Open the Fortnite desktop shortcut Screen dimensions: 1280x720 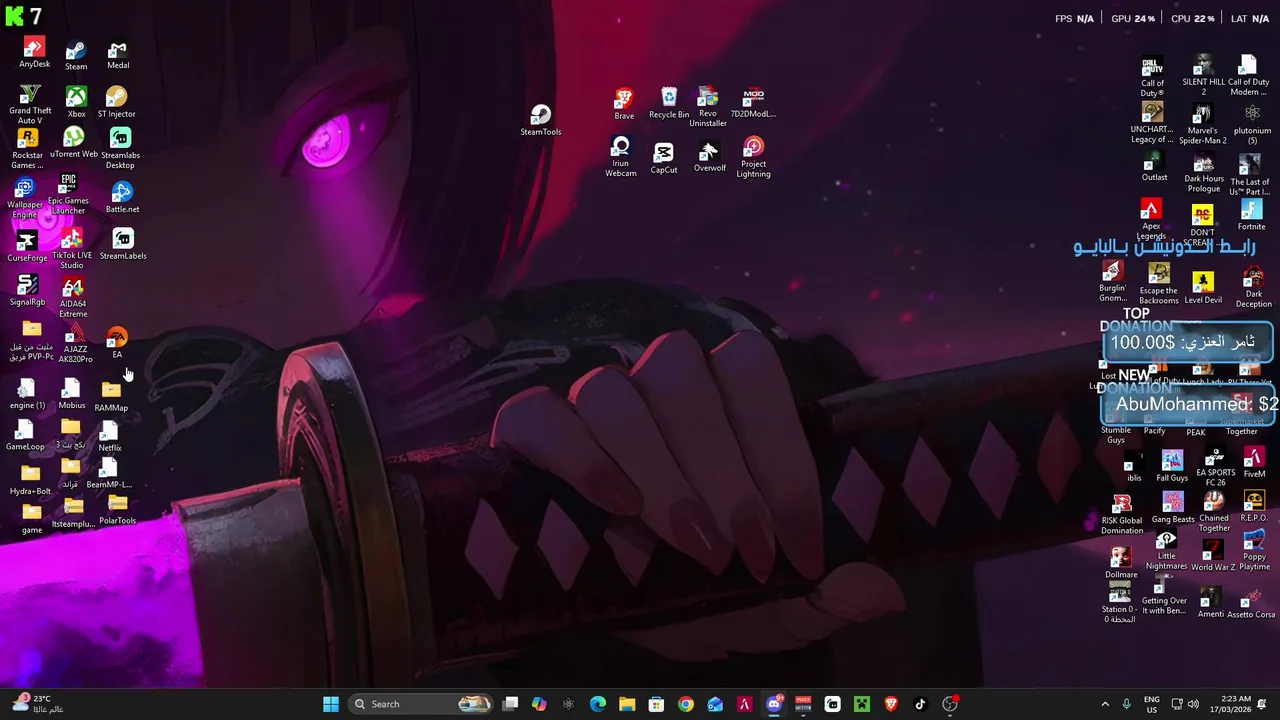1252,216
